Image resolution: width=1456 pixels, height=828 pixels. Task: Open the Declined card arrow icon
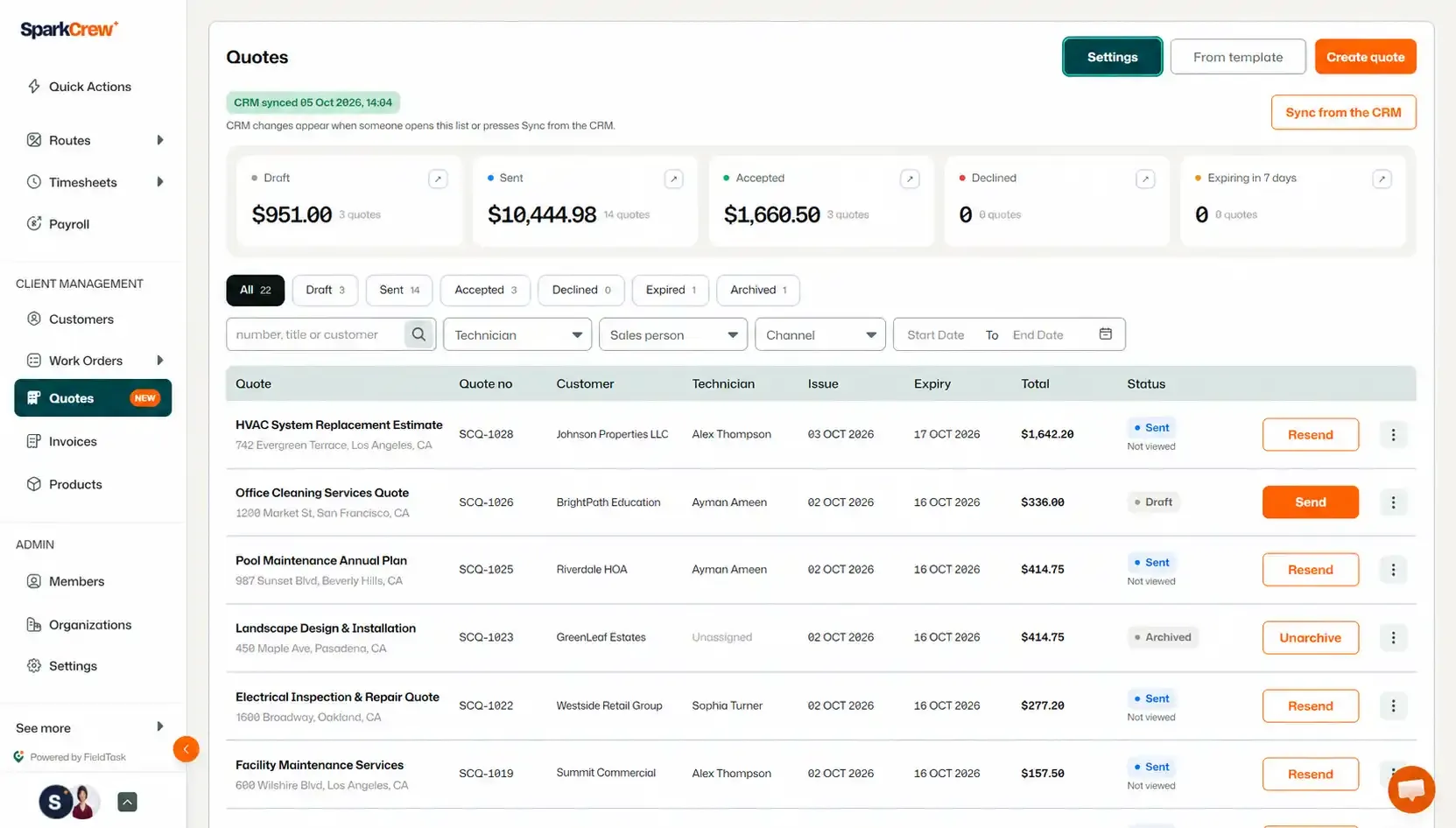click(1145, 179)
